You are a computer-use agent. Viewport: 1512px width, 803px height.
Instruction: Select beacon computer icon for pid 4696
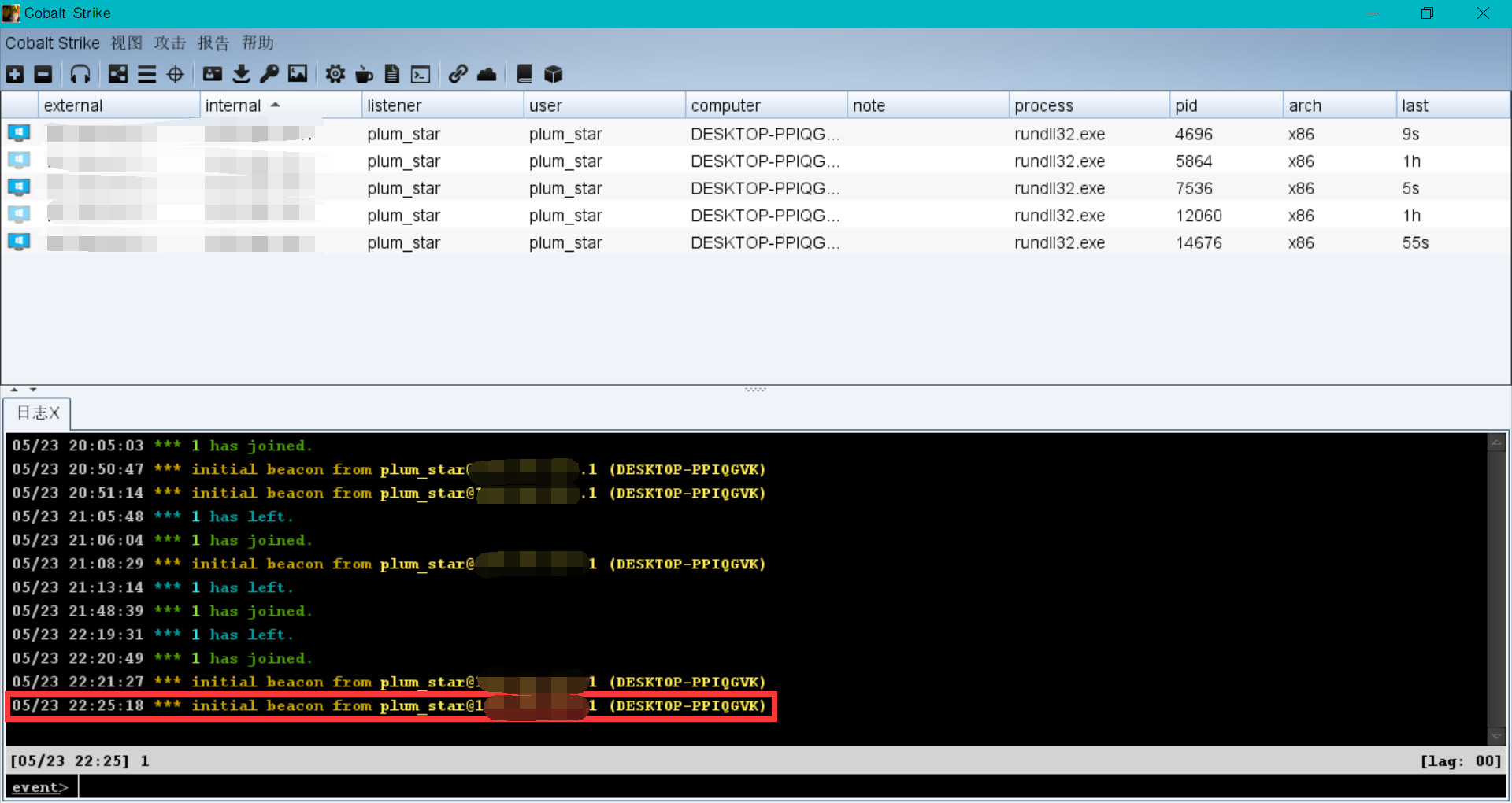click(19, 133)
